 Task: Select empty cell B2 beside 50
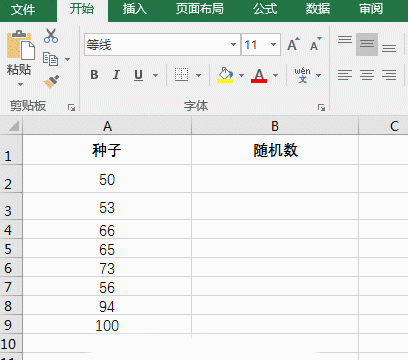pyautogui.click(x=275, y=178)
